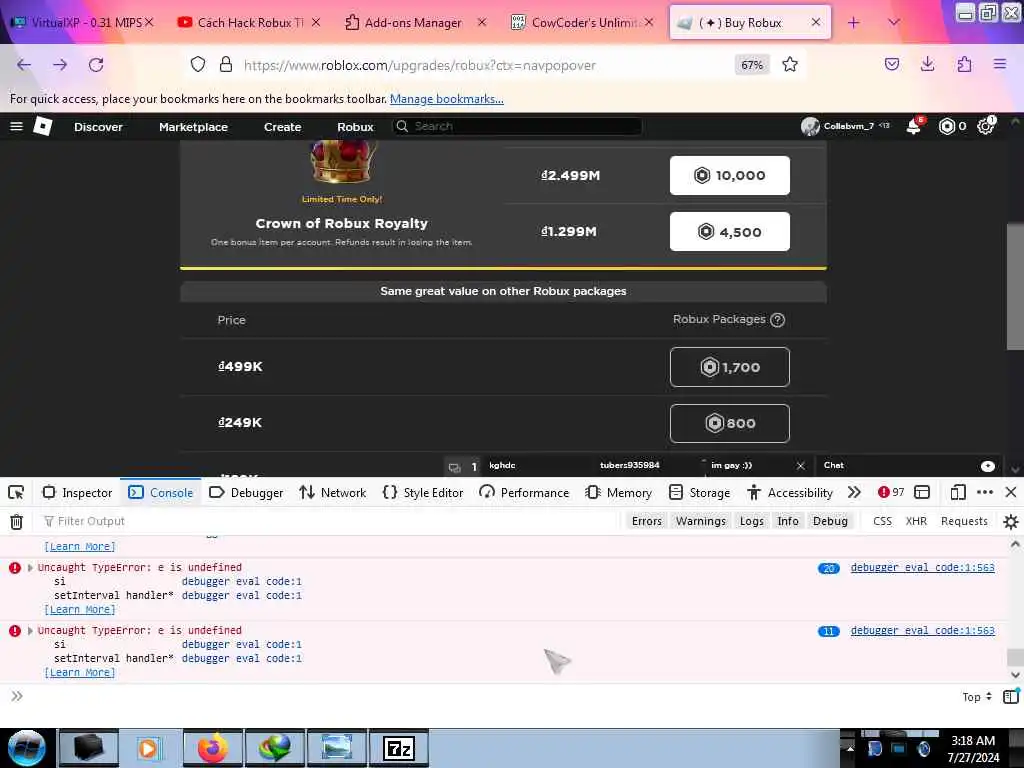Go to Roblox home via logo
Image resolution: width=1024 pixels, height=768 pixels.
[43, 126]
